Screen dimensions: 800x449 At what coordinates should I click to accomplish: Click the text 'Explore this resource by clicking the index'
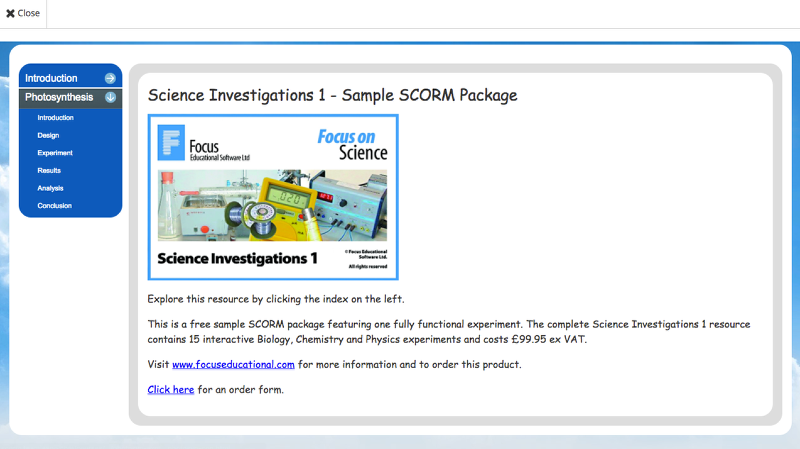pos(247,299)
